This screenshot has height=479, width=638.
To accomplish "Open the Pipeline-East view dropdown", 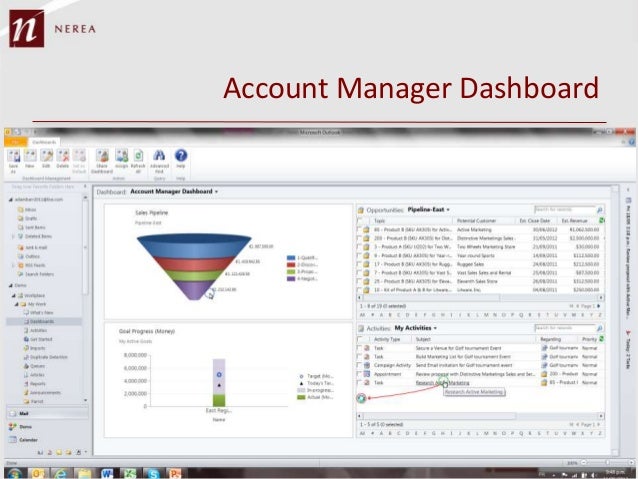I will 448,210.
